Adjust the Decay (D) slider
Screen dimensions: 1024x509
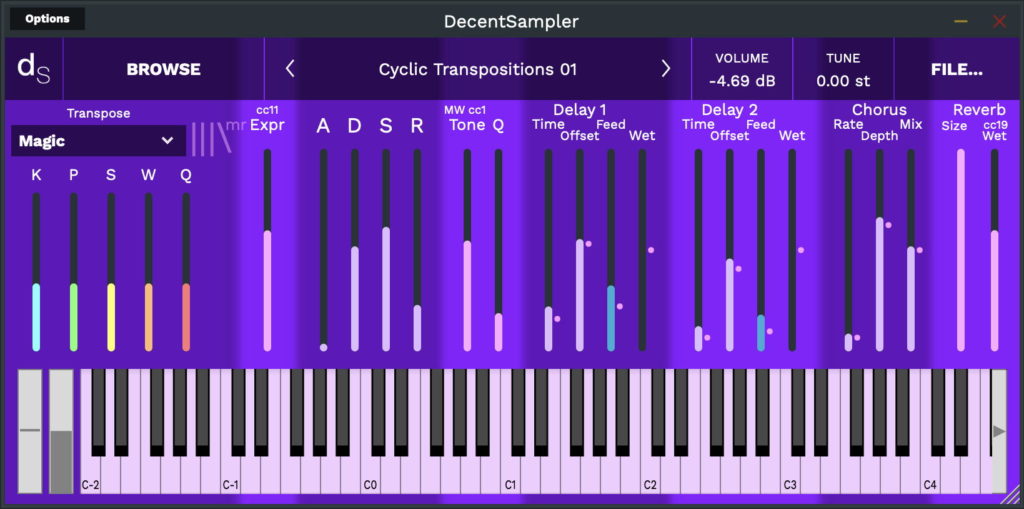tap(355, 250)
